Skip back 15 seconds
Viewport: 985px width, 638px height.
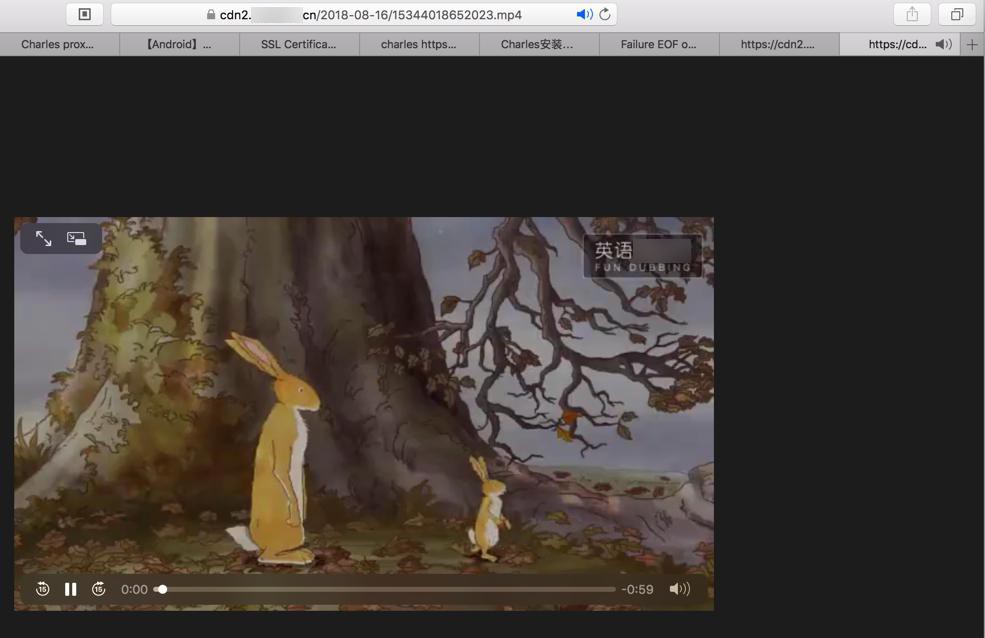click(x=43, y=589)
